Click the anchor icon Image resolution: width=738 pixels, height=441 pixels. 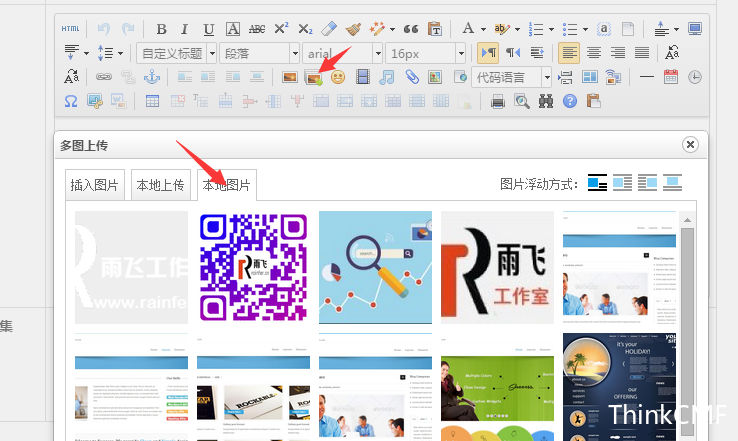152,77
